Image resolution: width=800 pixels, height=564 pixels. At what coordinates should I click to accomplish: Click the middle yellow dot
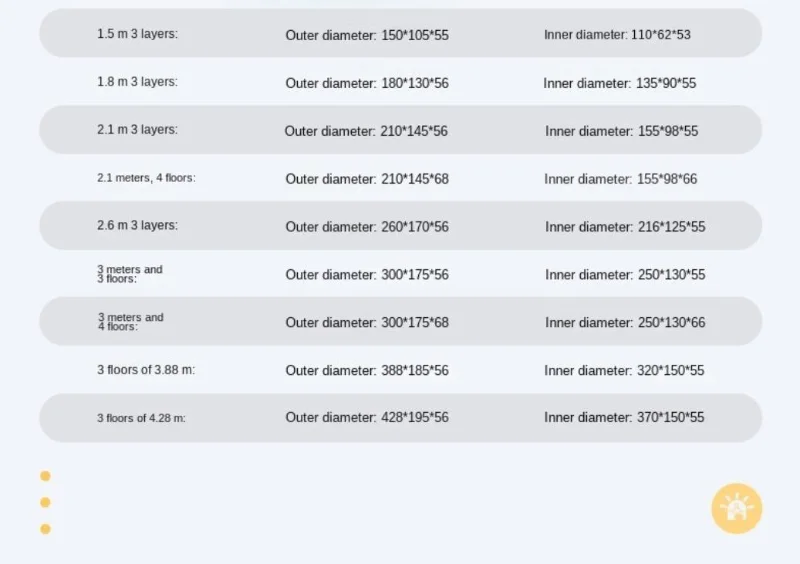[45, 502]
